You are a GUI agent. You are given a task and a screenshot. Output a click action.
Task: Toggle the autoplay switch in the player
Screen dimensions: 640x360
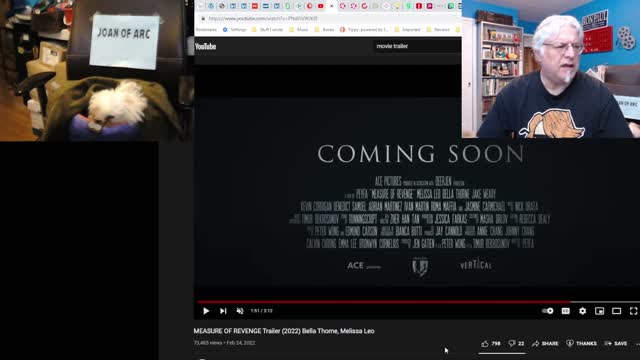tap(548, 311)
